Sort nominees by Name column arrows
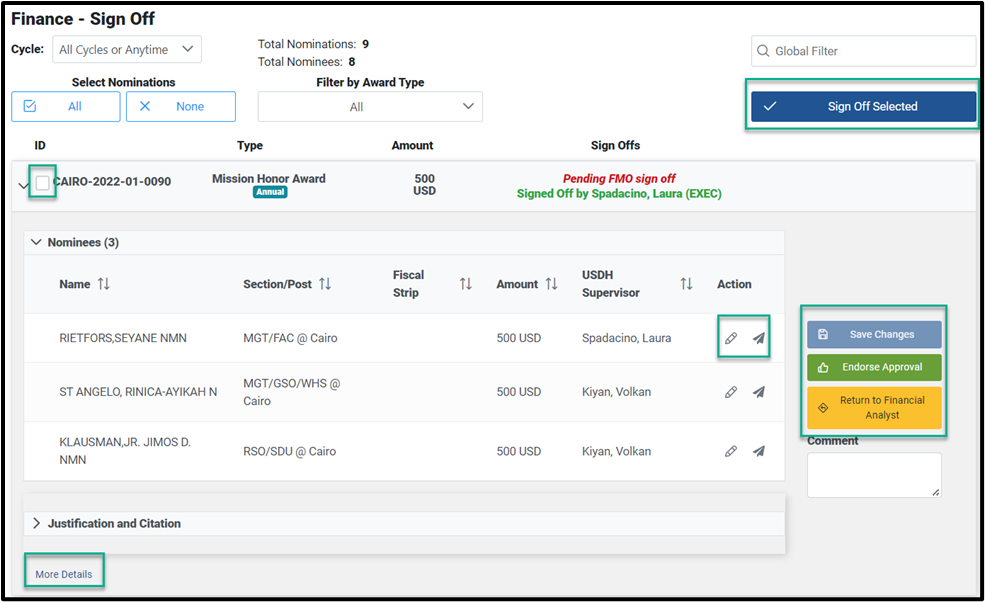Viewport: 985px width, 602px height. 104,284
